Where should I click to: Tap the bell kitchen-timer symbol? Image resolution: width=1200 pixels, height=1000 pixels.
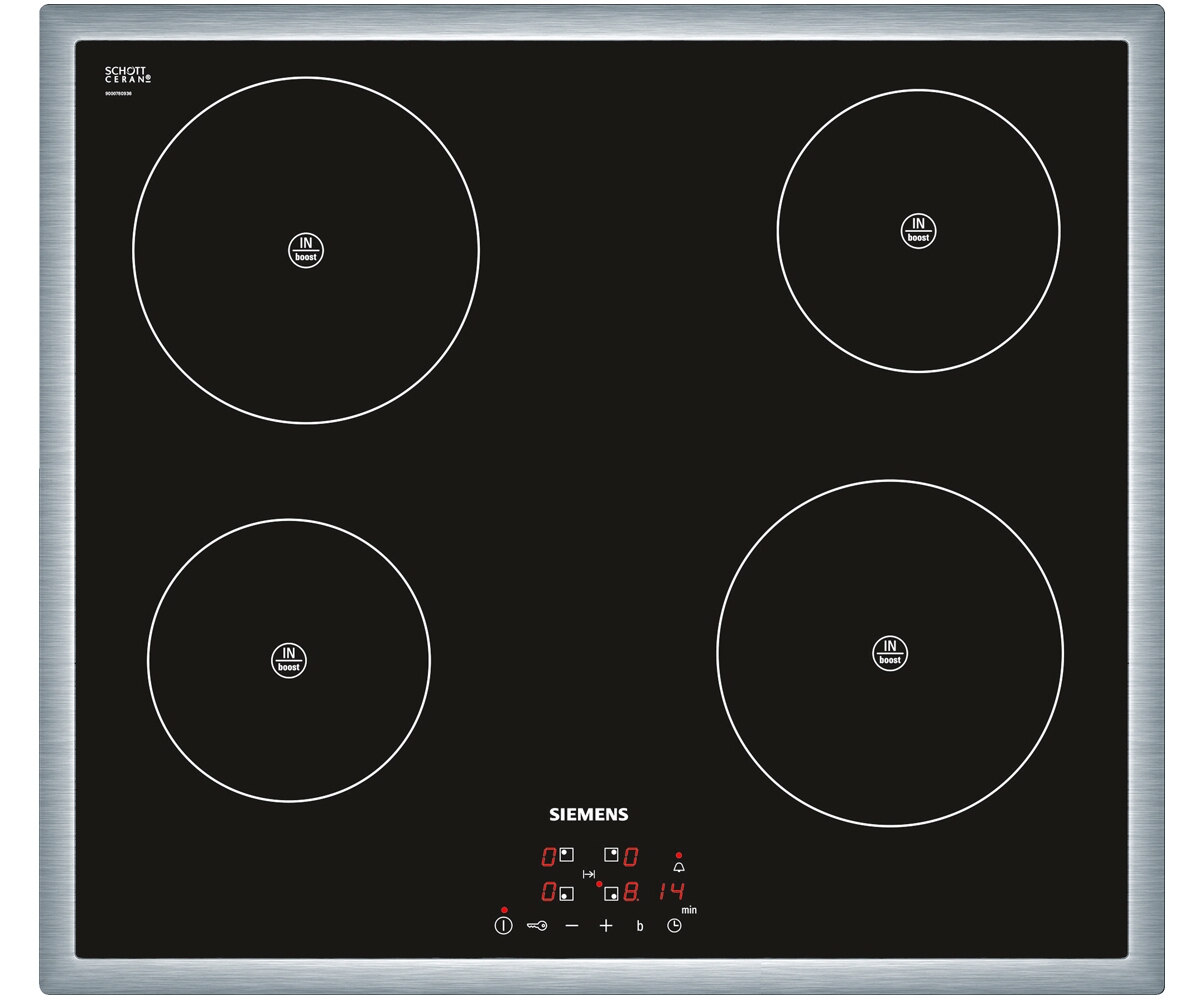[x=679, y=867]
